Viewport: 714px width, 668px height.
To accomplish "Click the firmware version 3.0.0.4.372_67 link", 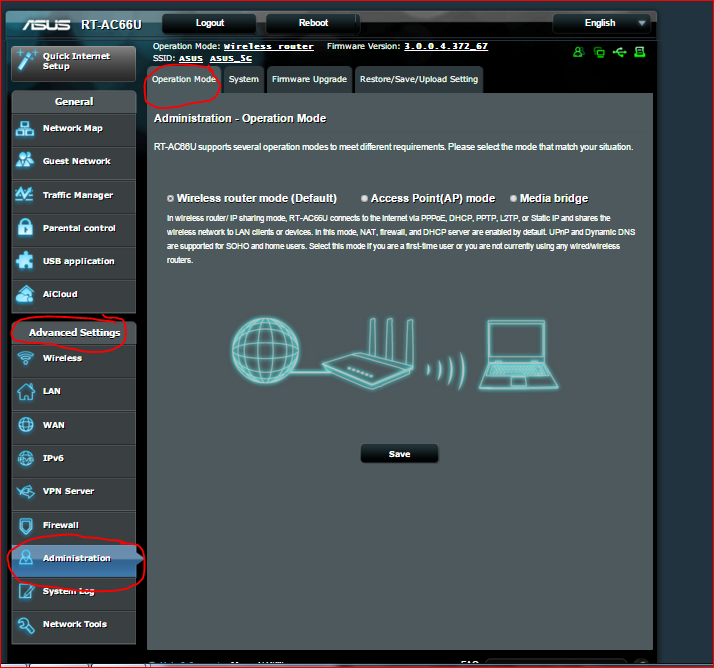I will coord(446,46).
